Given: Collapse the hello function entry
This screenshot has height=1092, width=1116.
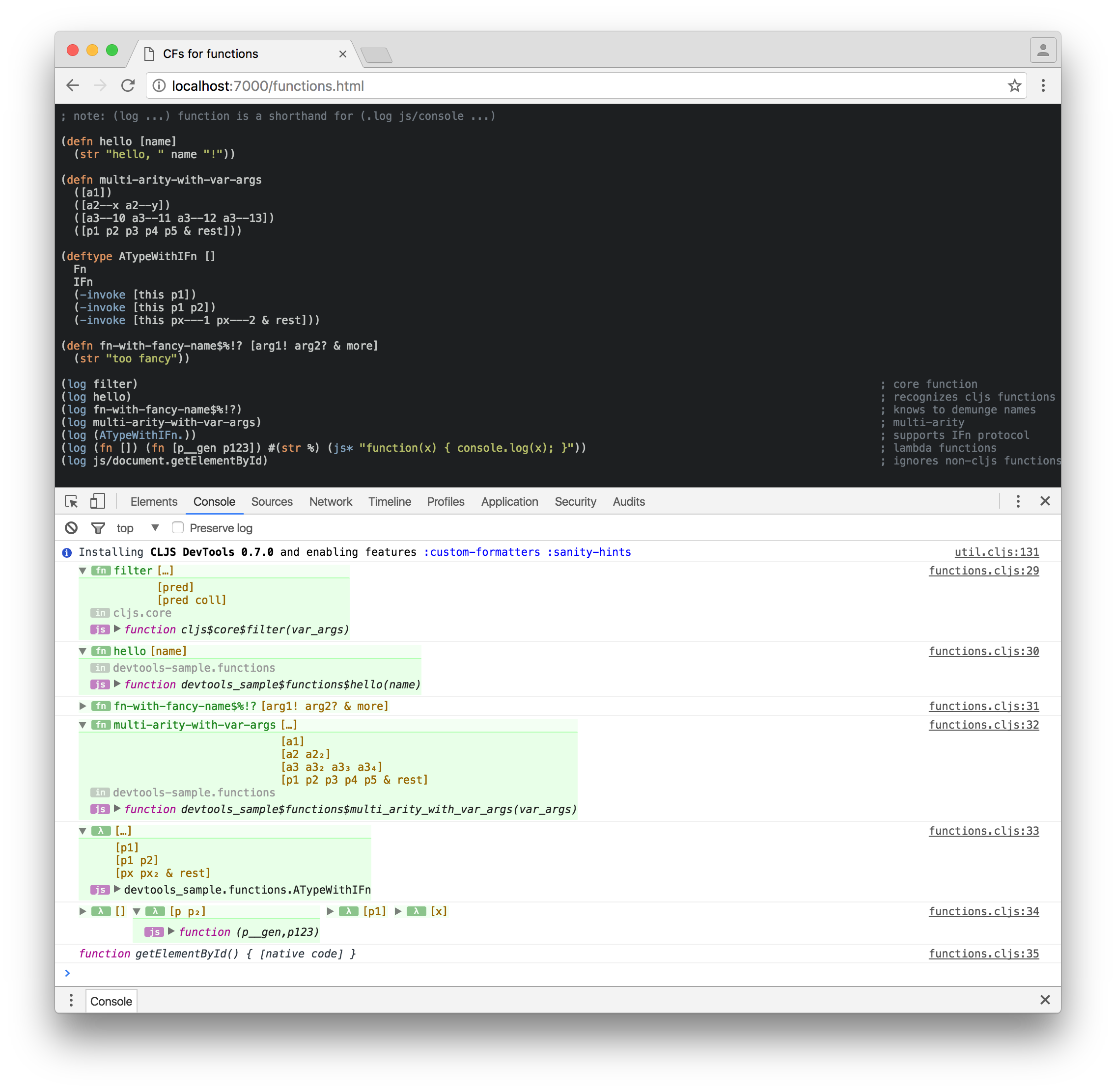Looking at the screenshot, I should [x=83, y=651].
